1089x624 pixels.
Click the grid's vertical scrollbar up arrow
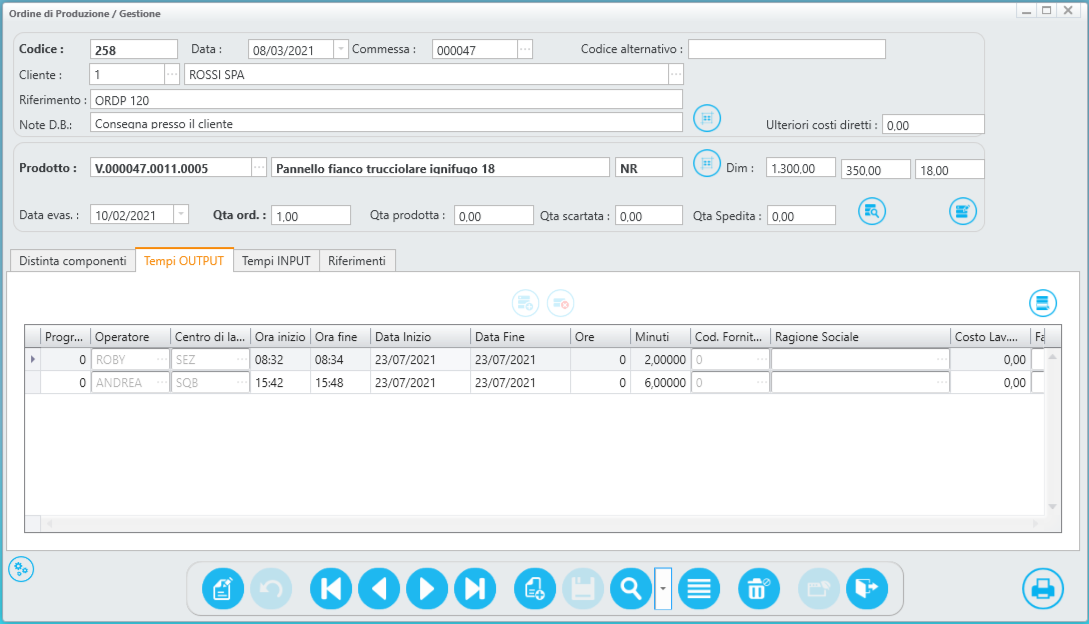pos(1052,356)
